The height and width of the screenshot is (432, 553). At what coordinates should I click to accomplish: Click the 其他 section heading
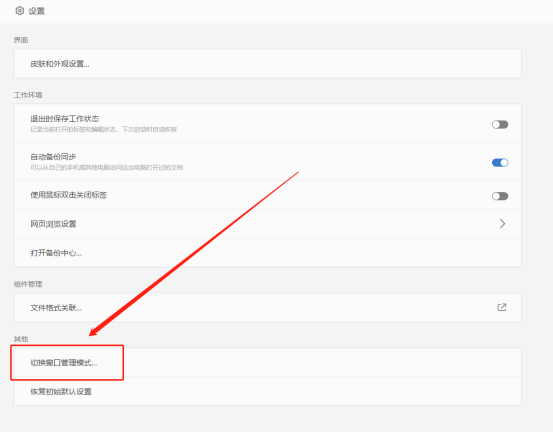pyautogui.click(x=21, y=339)
